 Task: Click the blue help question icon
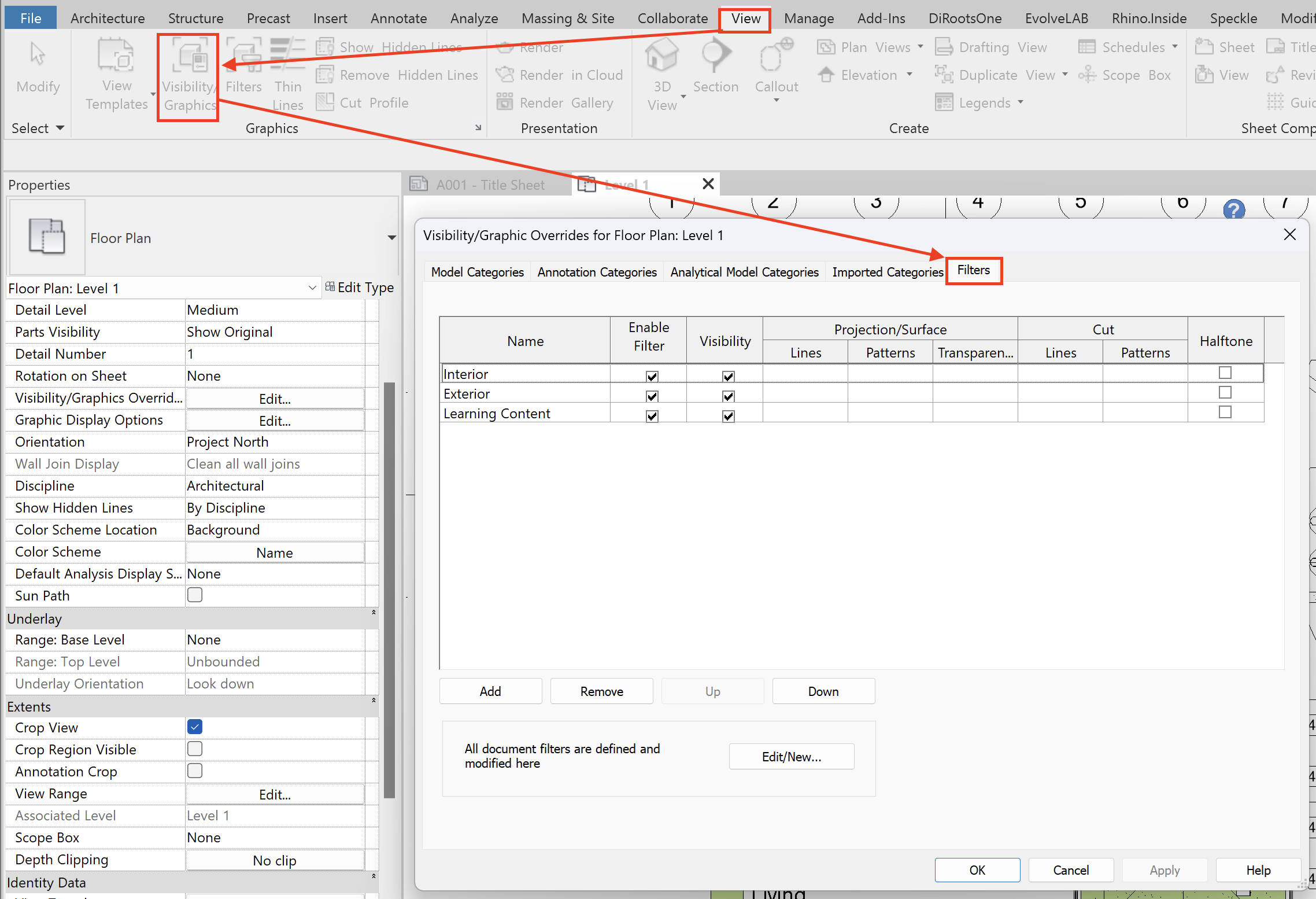point(1234,209)
